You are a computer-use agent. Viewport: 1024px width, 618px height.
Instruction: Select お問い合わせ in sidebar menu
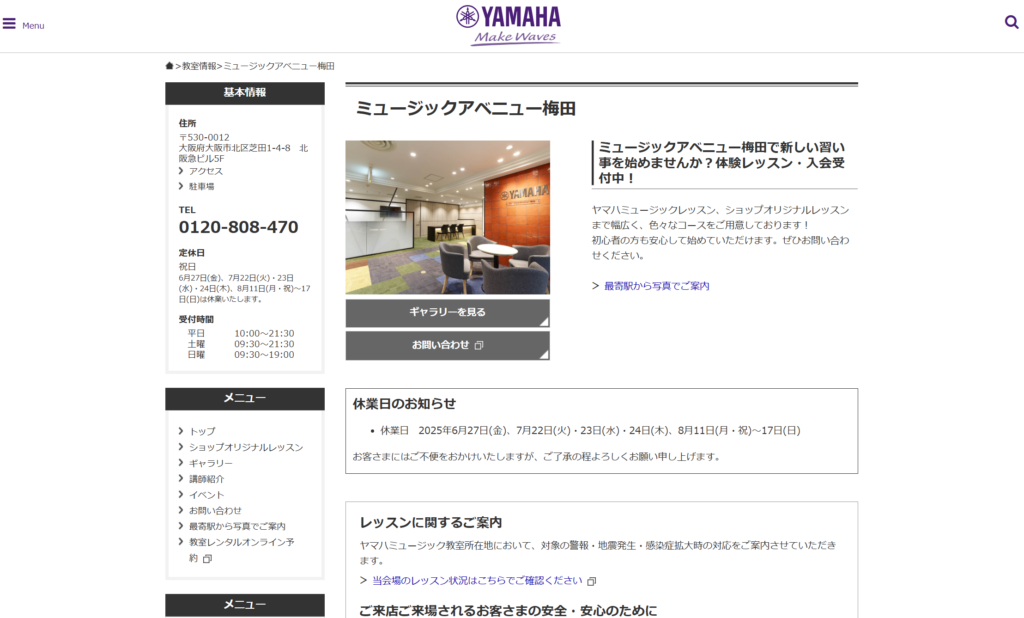click(215, 510)
